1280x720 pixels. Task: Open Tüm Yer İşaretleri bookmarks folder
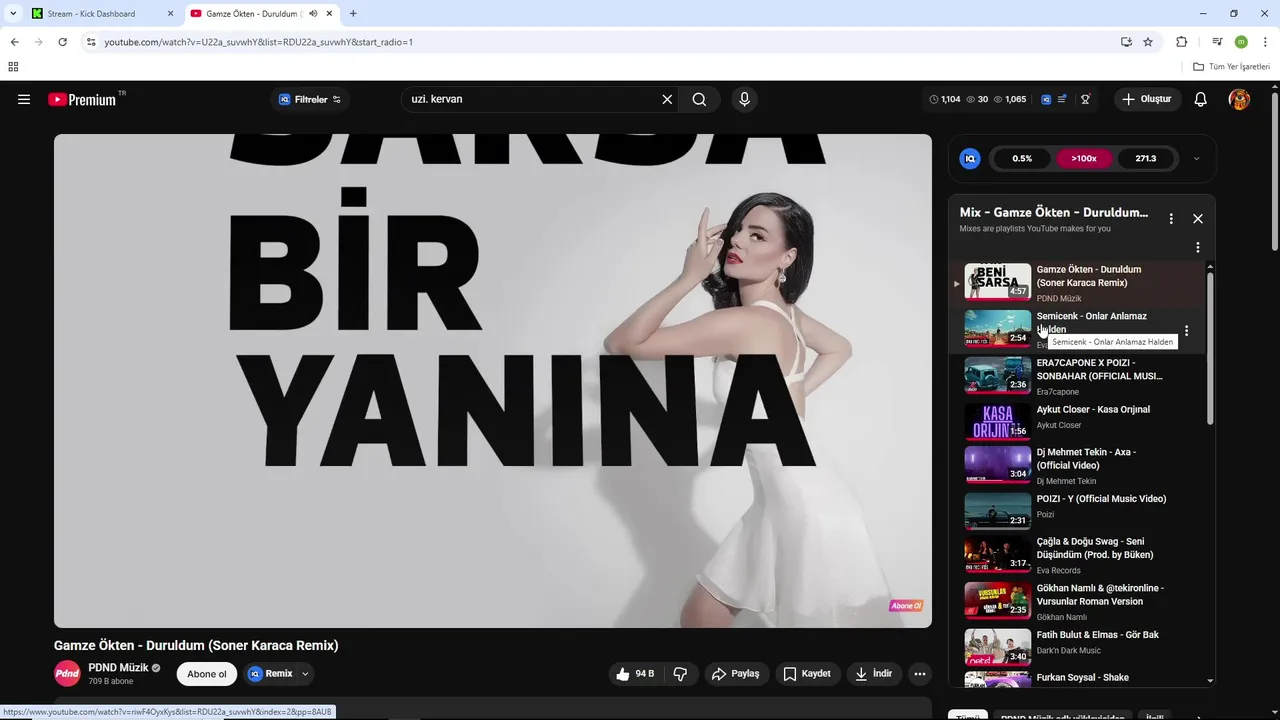coord(1231,67)
